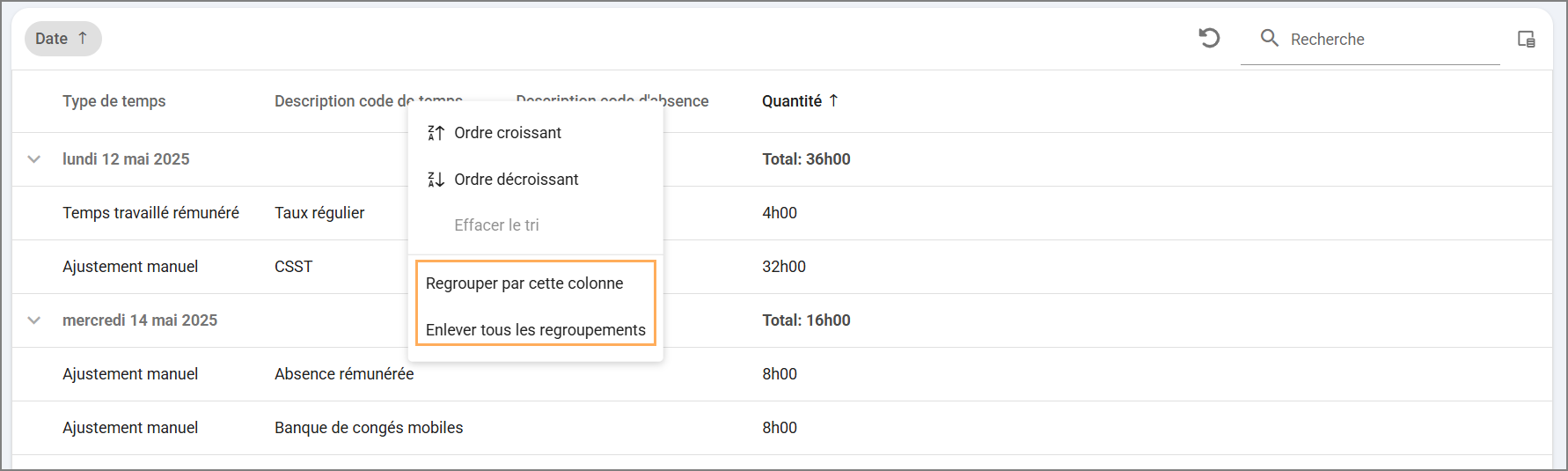Click the descending sort icon in menu
The image size is (1568, 471).
tap(436, 180)
